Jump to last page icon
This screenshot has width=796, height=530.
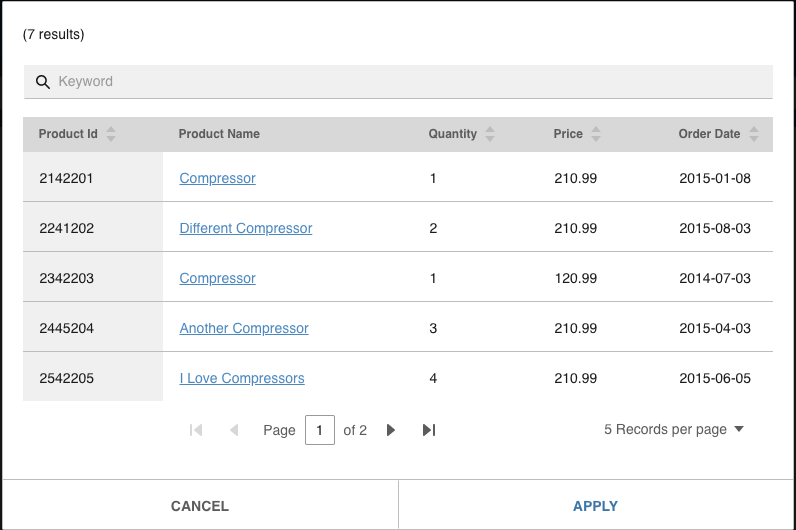(x=429, y=430)
